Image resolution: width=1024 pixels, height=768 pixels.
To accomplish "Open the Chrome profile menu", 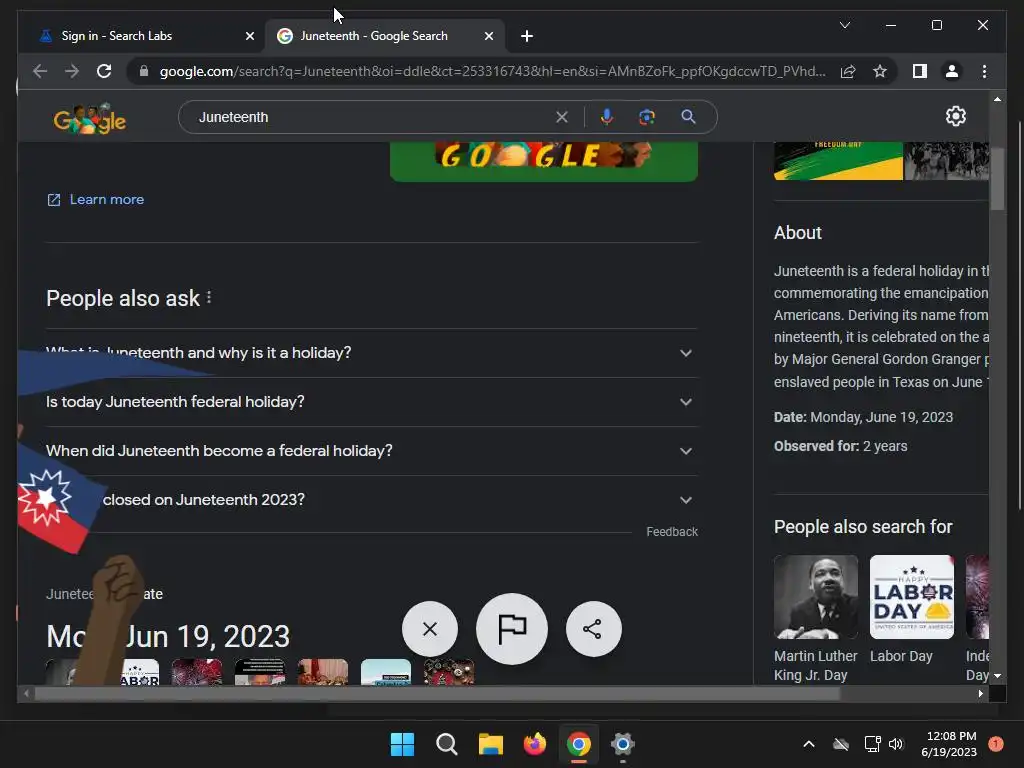I will pyautogui.click(x=952, y=71).
